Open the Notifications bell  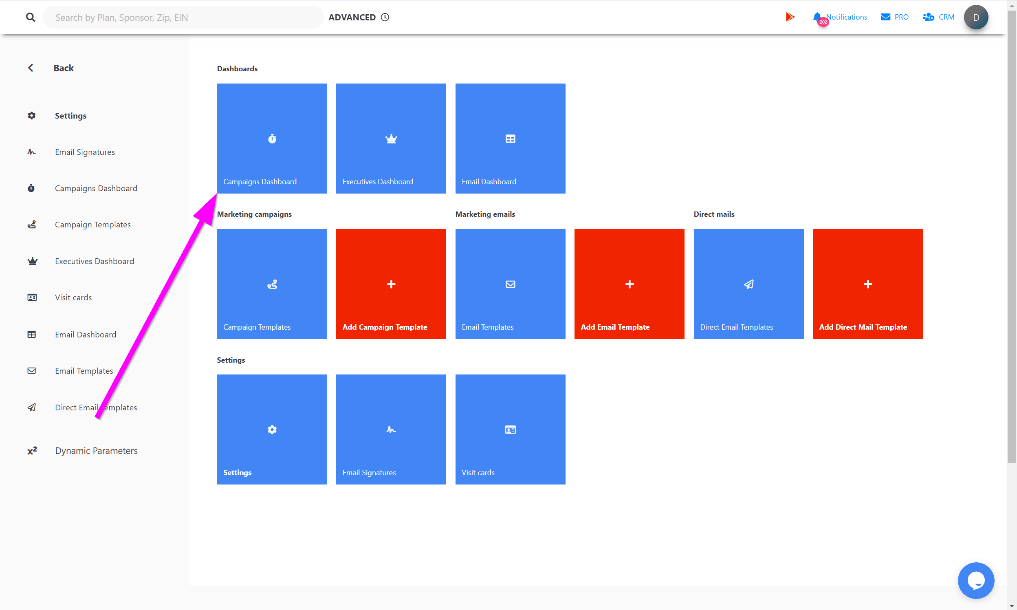pos(819,17)
